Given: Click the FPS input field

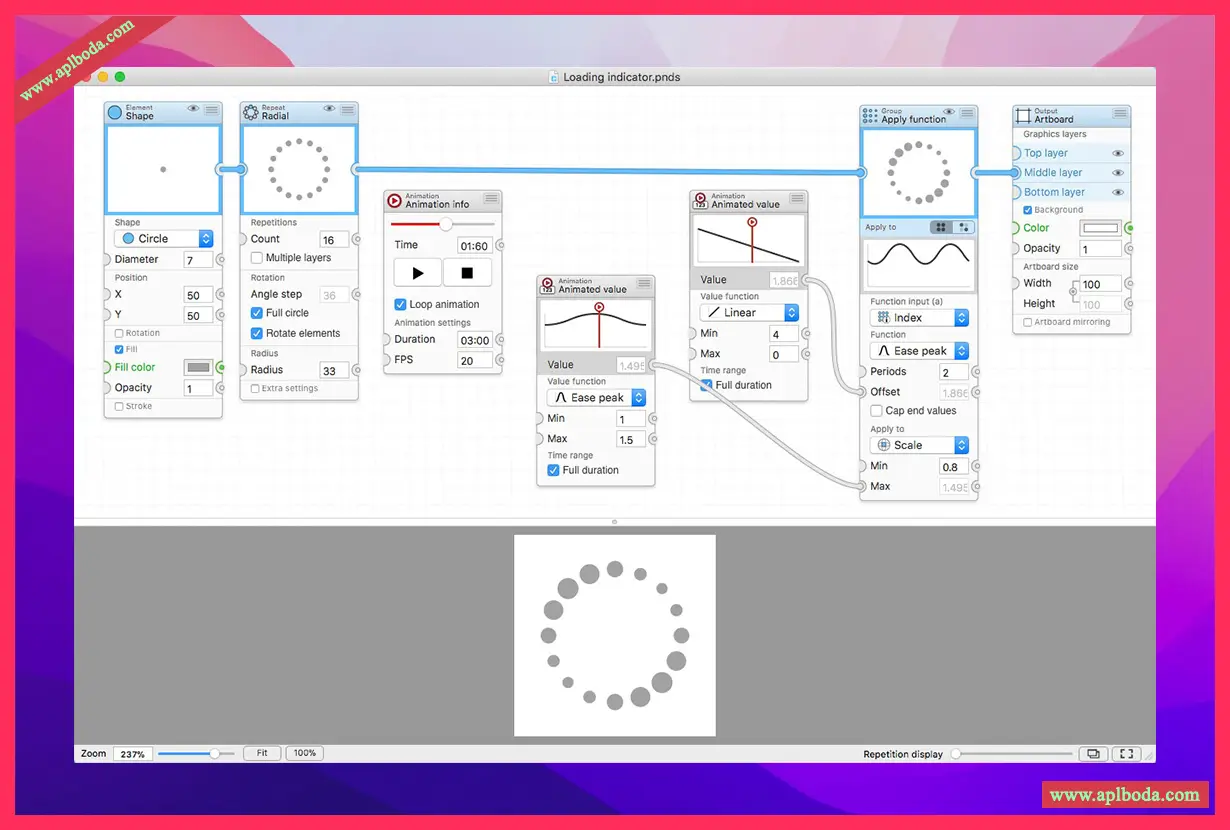Looking at the screenshot, I should pyautogui.click(x=475, y=360).
